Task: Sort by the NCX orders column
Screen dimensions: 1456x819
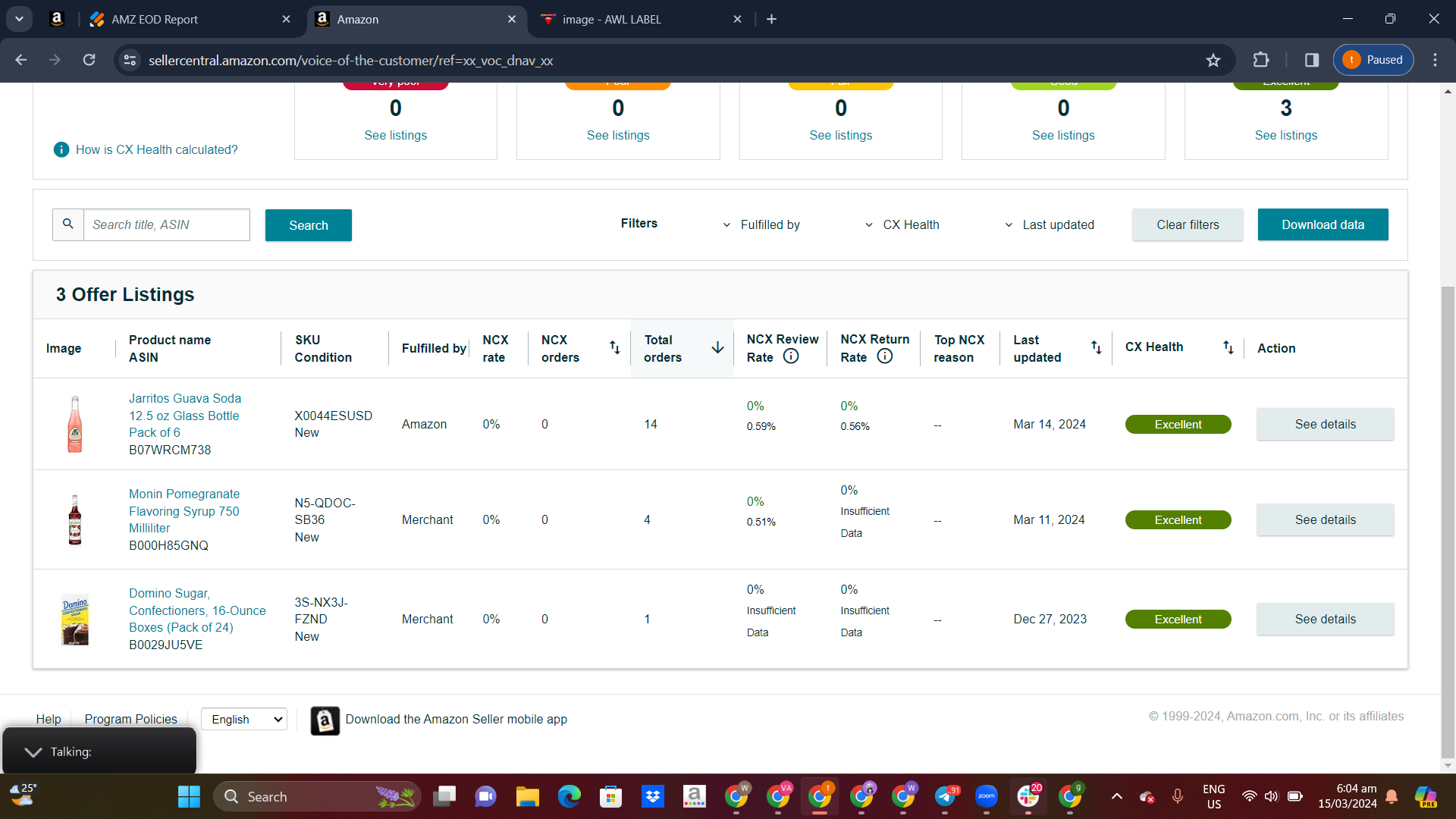Action: tap(615, 348)
